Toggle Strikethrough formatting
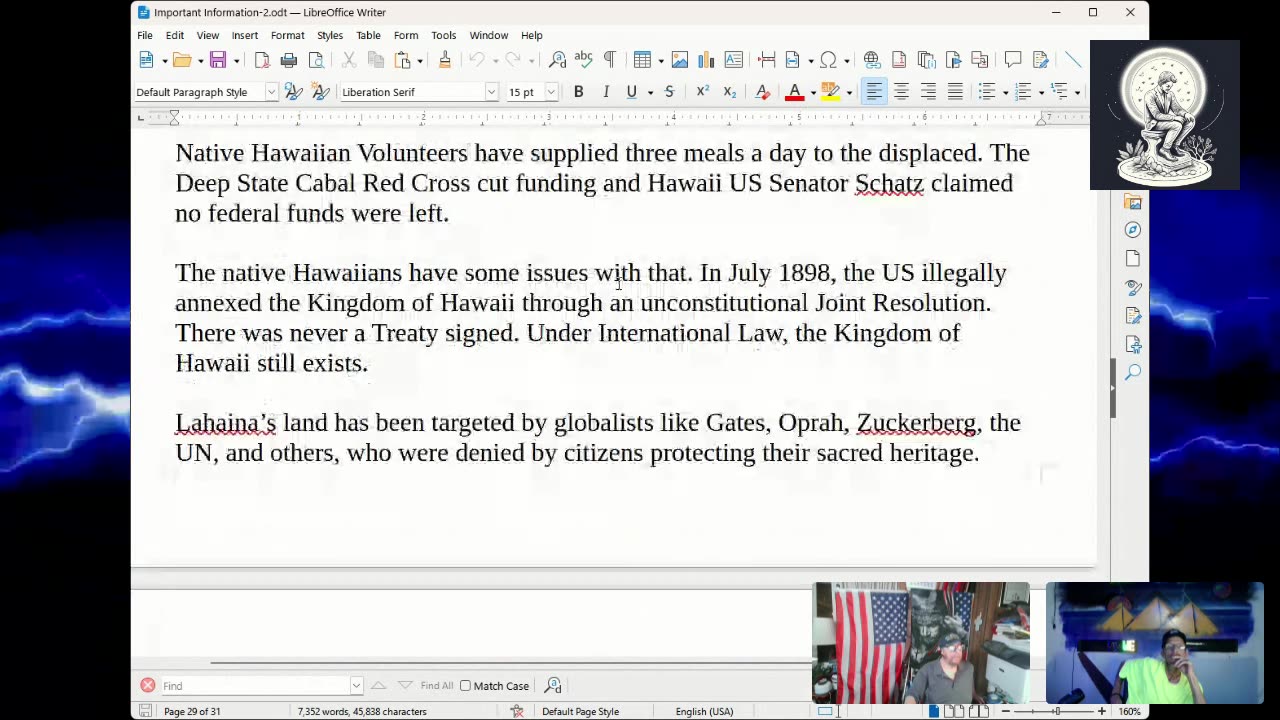The image size is (1280, 720). pos(669,92)
